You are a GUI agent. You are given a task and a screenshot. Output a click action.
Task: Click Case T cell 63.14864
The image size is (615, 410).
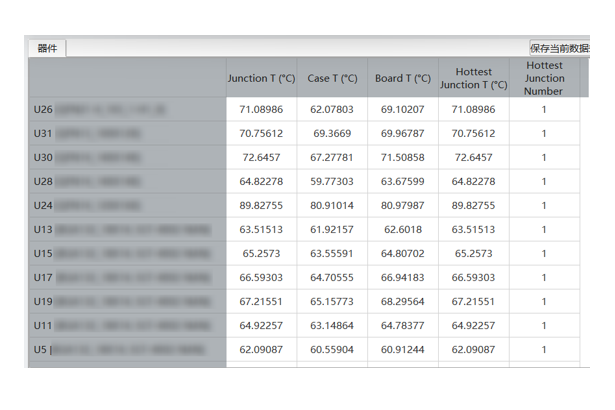[332, 325]
